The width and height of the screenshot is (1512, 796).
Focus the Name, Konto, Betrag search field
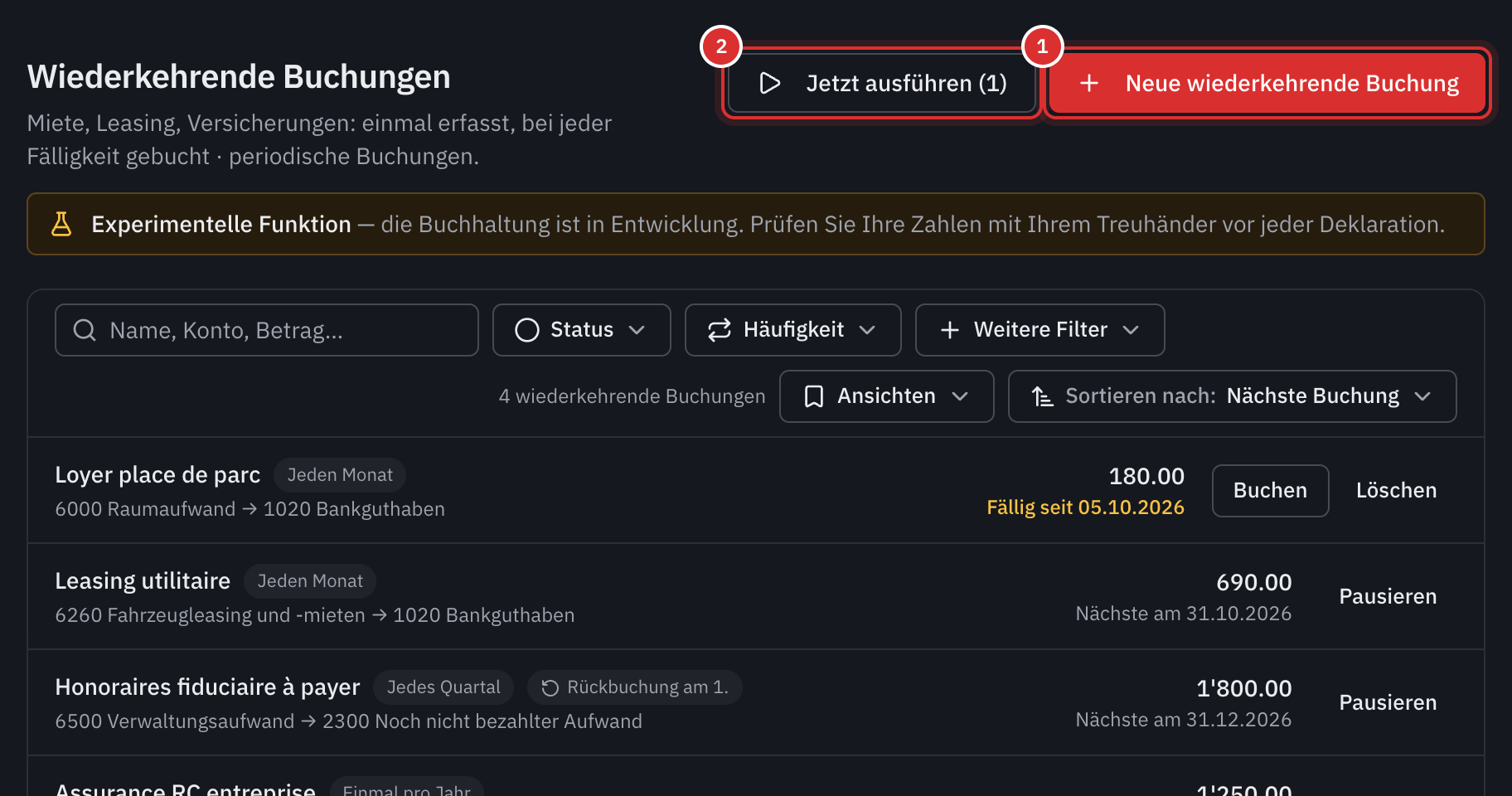coord(267,330)
